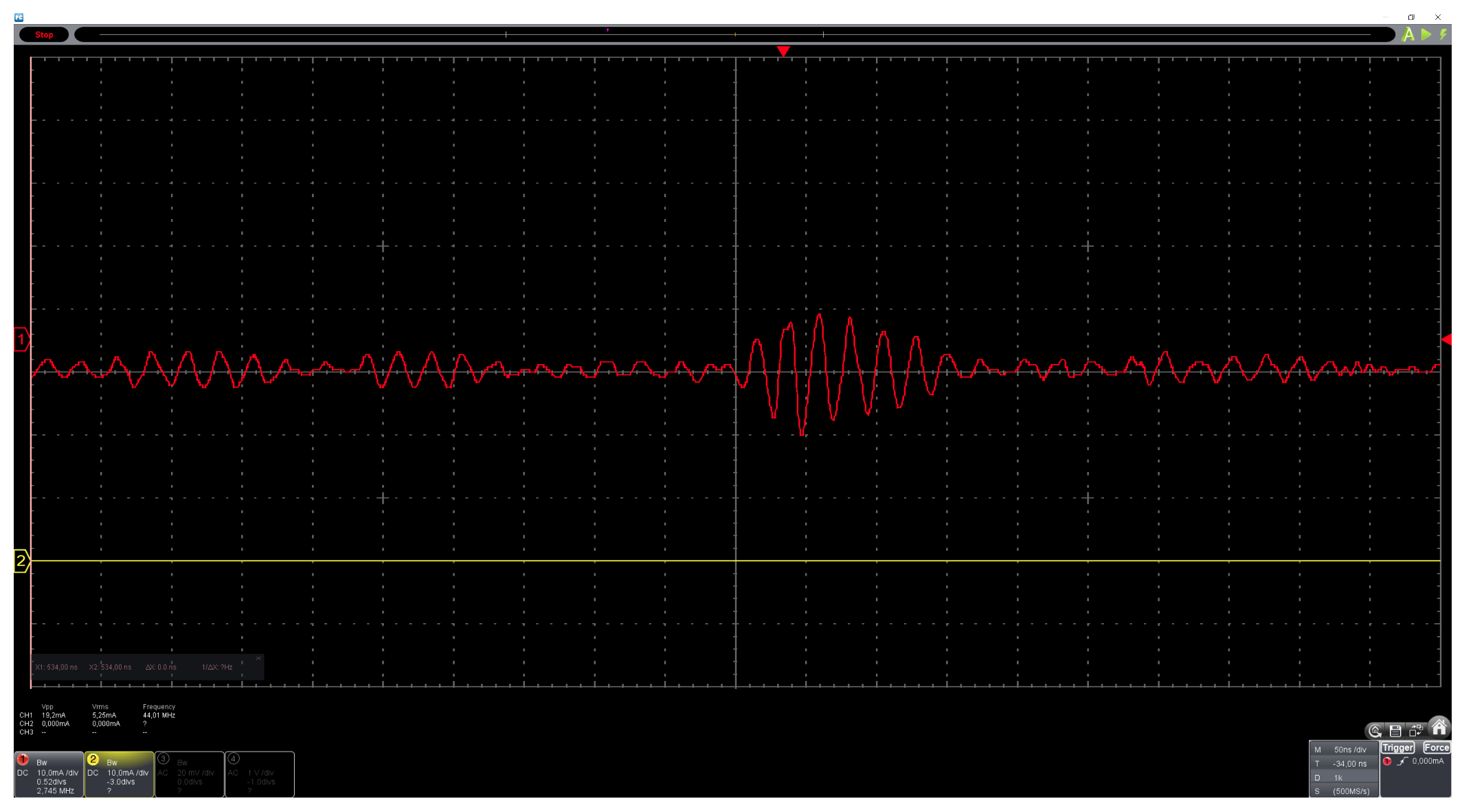This screenshot has height=812, width=1462.
Task: Click the channel 2 zero-level marker
Action: point(21,561)
